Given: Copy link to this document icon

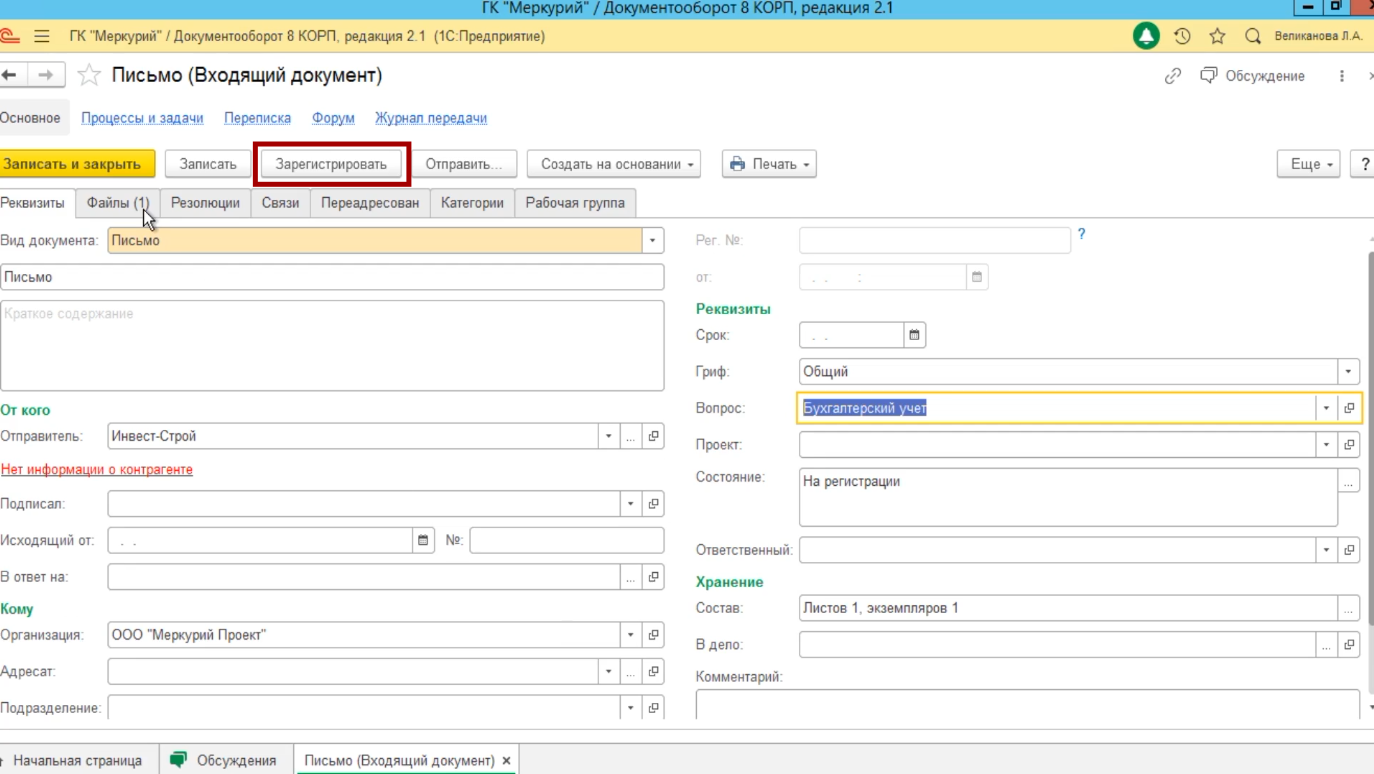Looking at the screenshot, I should (x=1173, y=76).
